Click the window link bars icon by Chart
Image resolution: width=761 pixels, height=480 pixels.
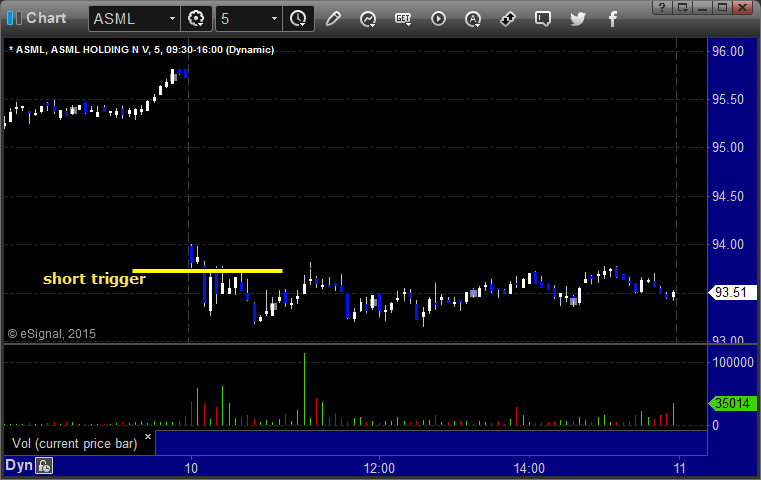[x=14, y=18]
